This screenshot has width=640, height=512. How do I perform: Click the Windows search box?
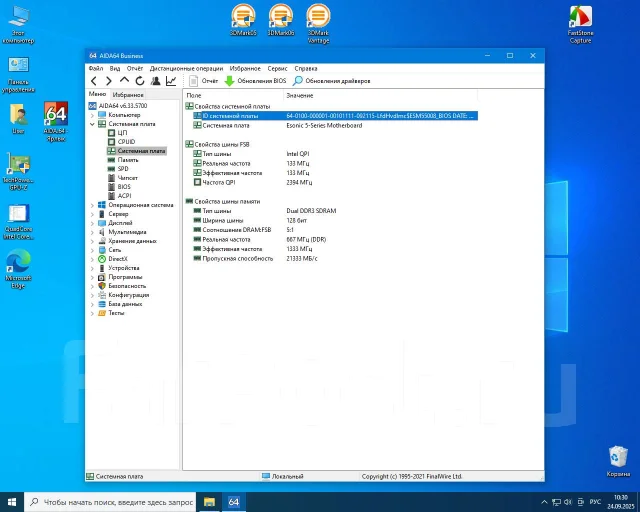click(x=110, y=502)
